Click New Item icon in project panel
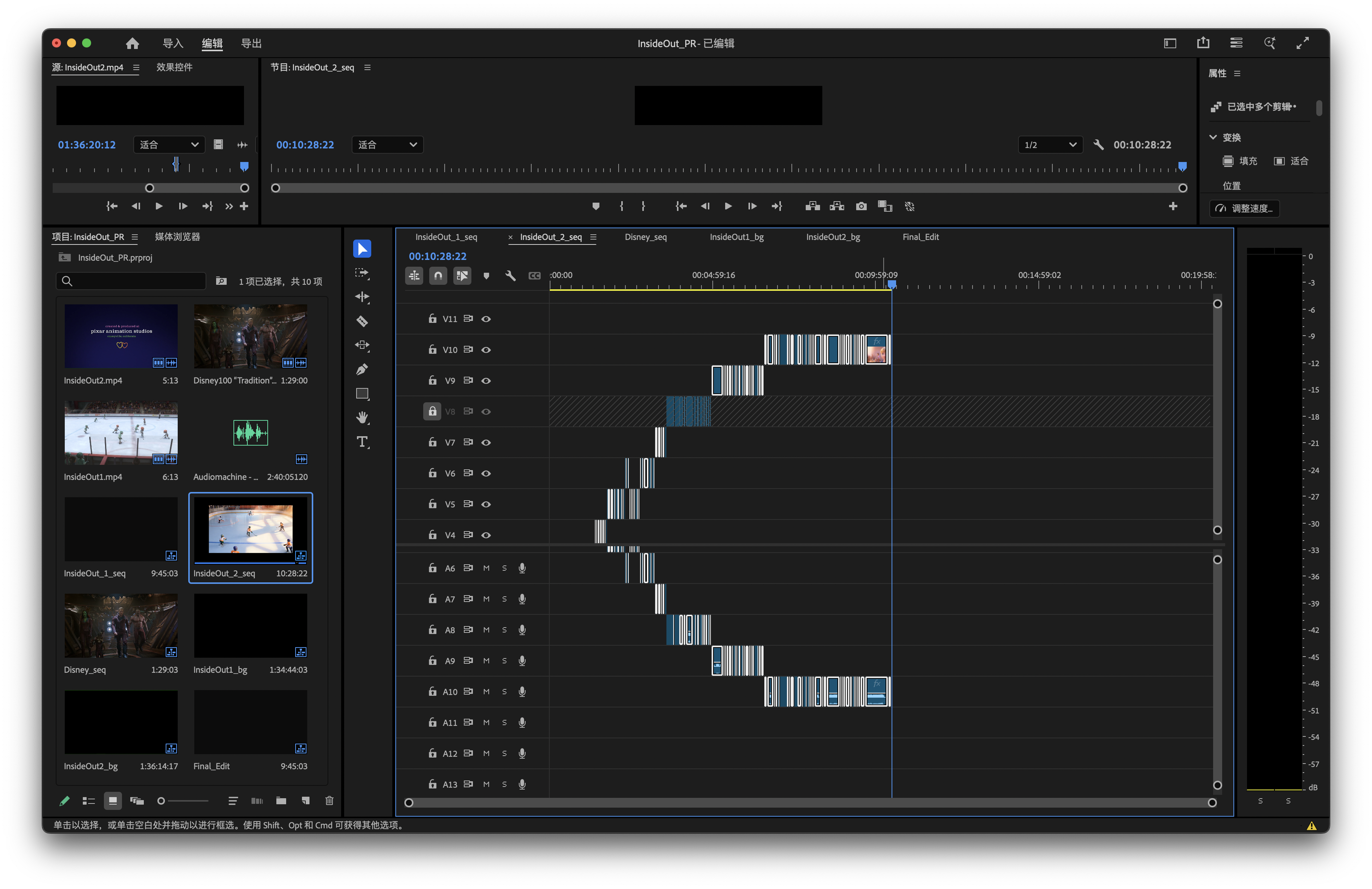The width and height of the screenshot is (1372, 889). pyautogui.click(x=305, y=800)
